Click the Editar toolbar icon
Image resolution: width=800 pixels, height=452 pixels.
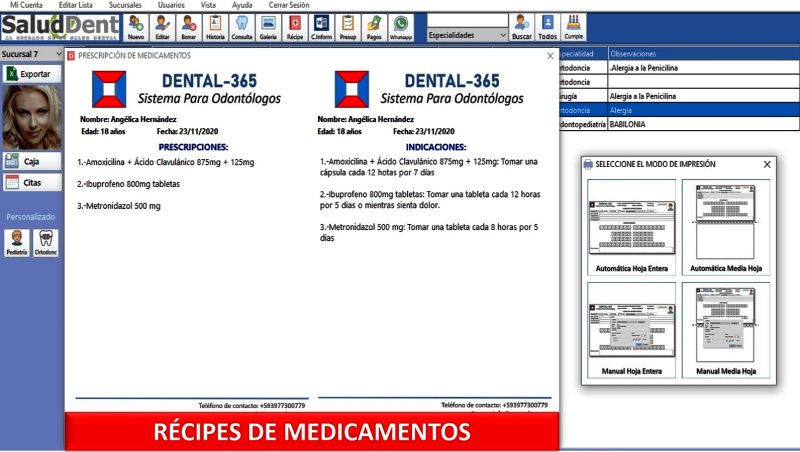click(x=162, y=28)
